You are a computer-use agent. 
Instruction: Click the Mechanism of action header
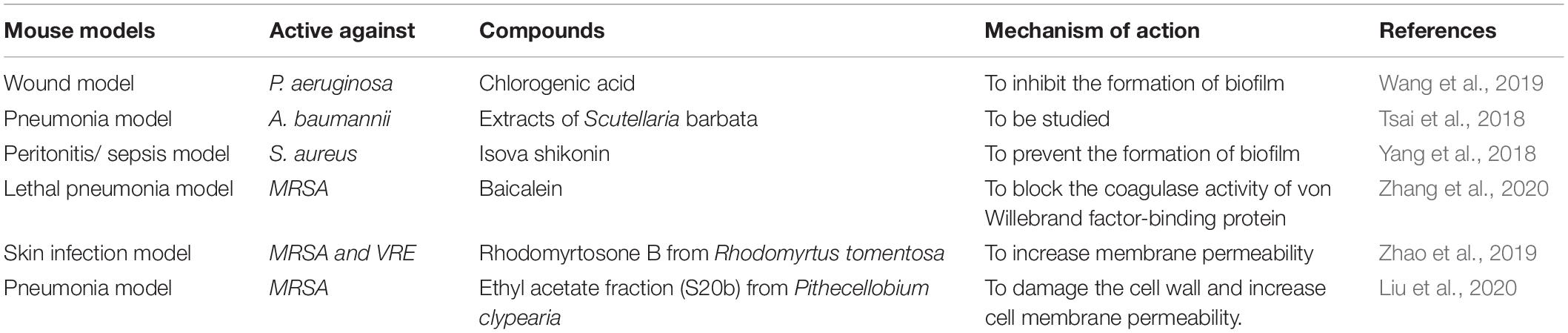[1092, 30]
